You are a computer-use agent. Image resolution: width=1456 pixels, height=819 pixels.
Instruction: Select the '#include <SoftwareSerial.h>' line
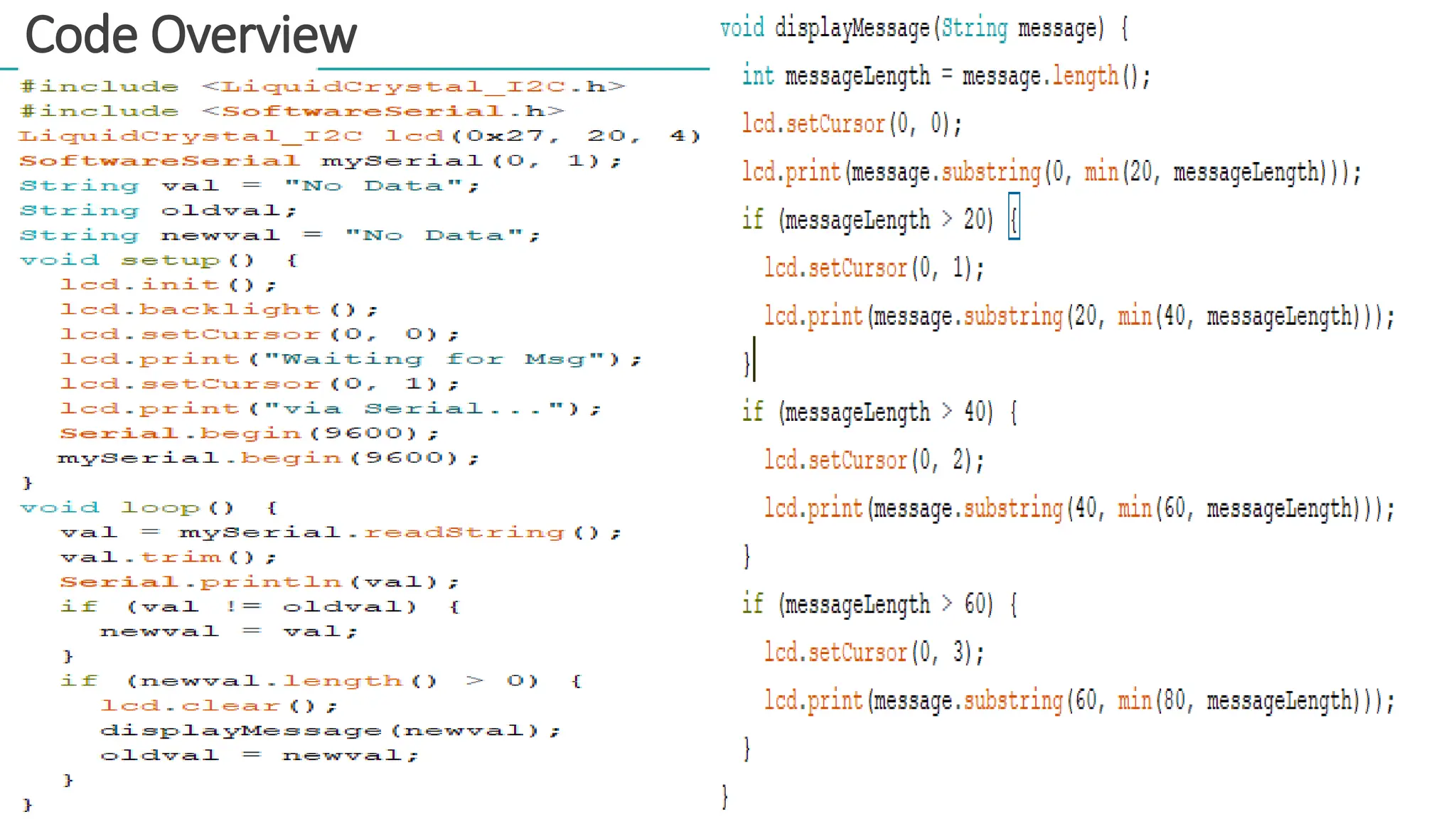[292, 112]
